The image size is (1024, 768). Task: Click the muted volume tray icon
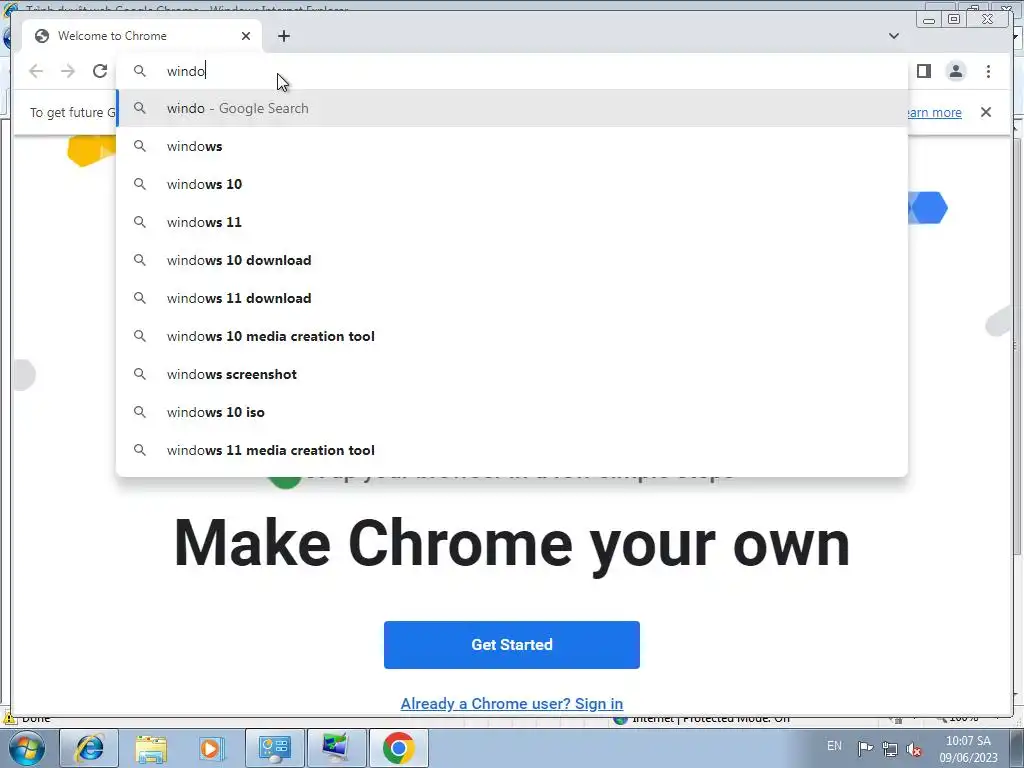914,750
